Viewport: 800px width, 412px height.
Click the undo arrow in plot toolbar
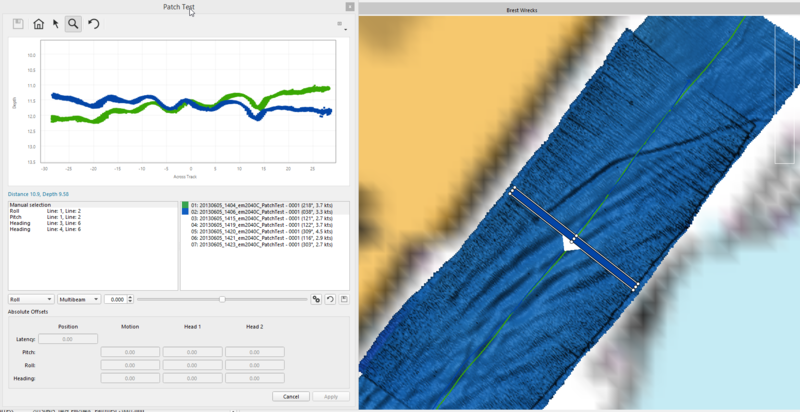[94, 23]
